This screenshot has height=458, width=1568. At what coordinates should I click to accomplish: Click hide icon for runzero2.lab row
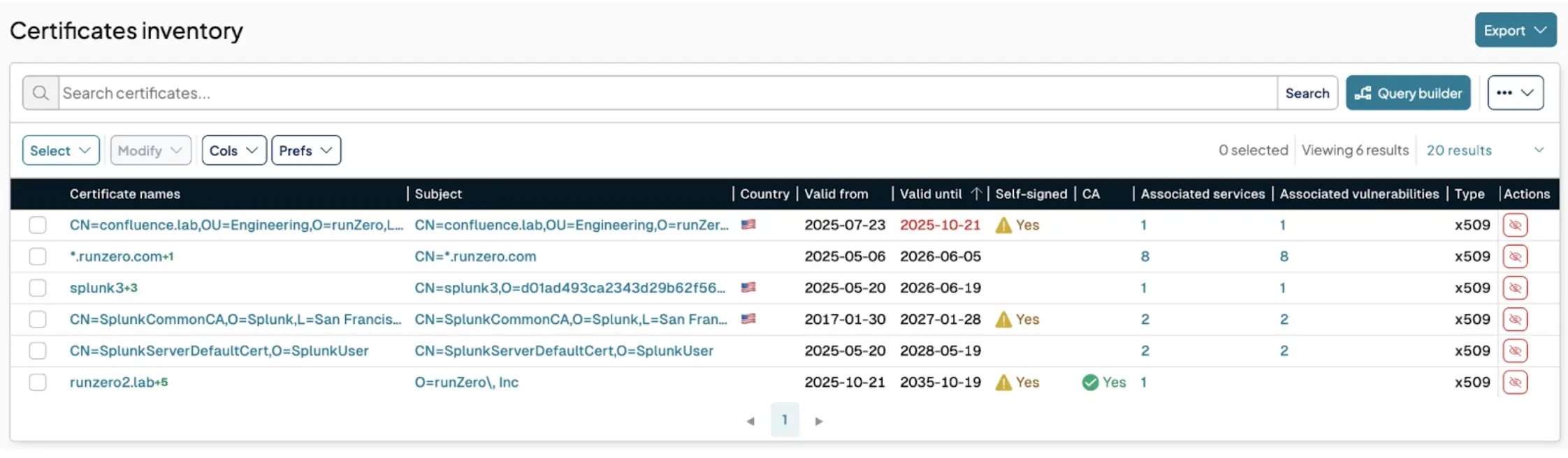coord(1515,382)
